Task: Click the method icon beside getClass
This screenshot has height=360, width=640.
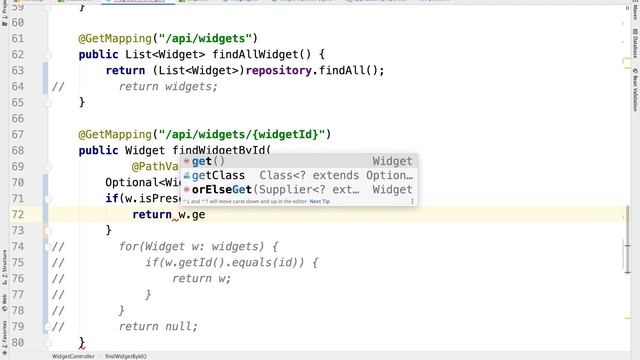Action: coord(187,176)
